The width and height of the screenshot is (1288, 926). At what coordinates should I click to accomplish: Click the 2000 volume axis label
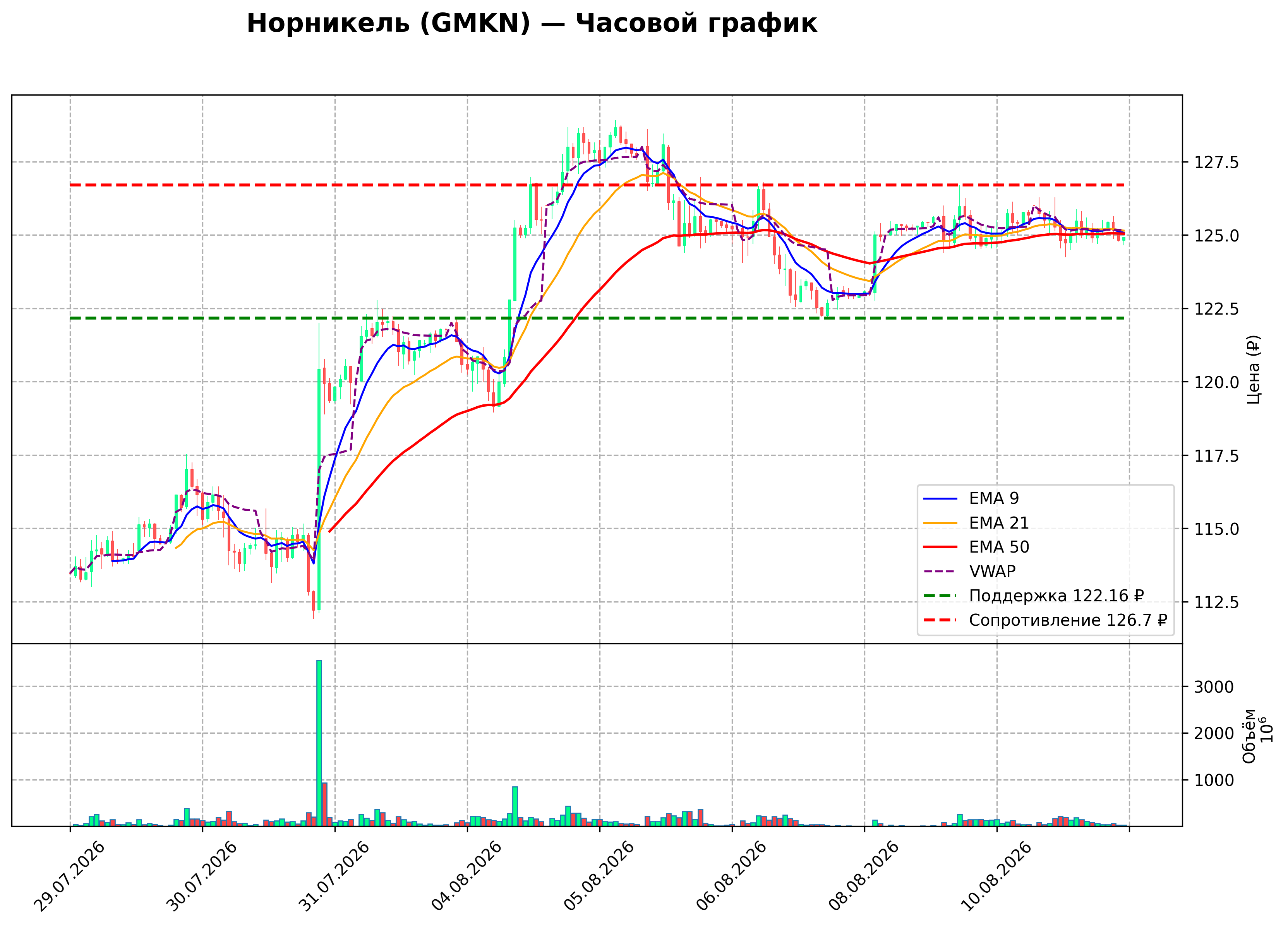click(x=1214, y=734)
